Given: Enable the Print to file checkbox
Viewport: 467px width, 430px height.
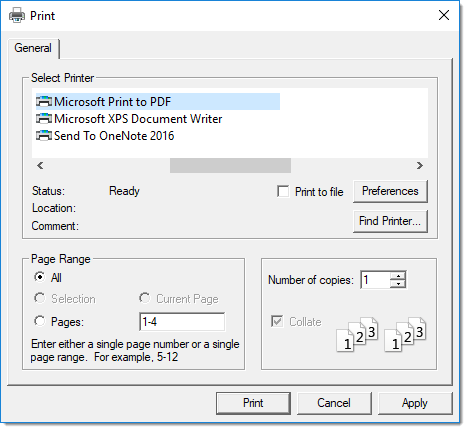Looking at the screenshot, I should point(283,192).
